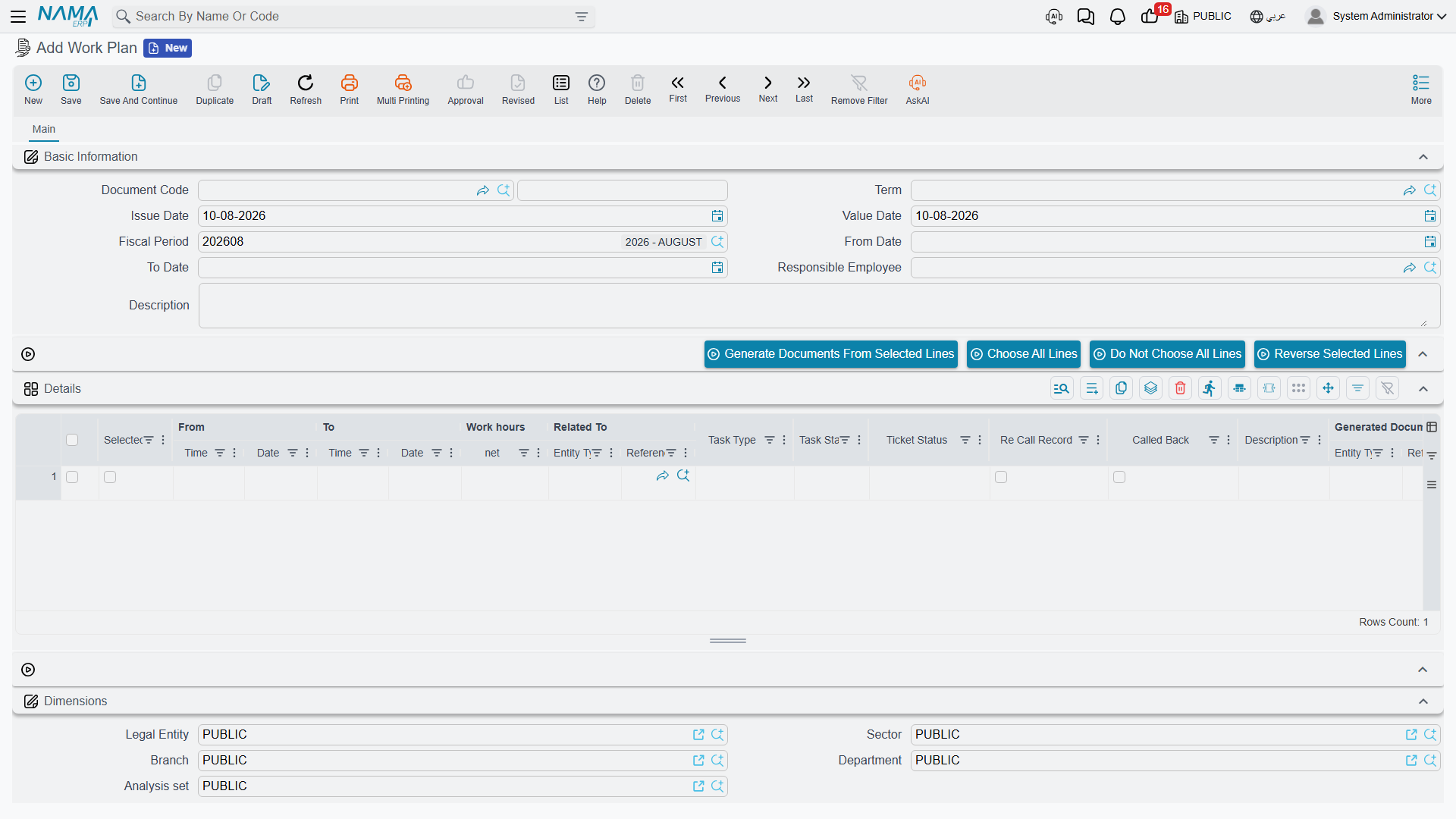The height and width of the screenshot is (819, 1456).
Task: Save the work plan
Action: tap(71, 89)
